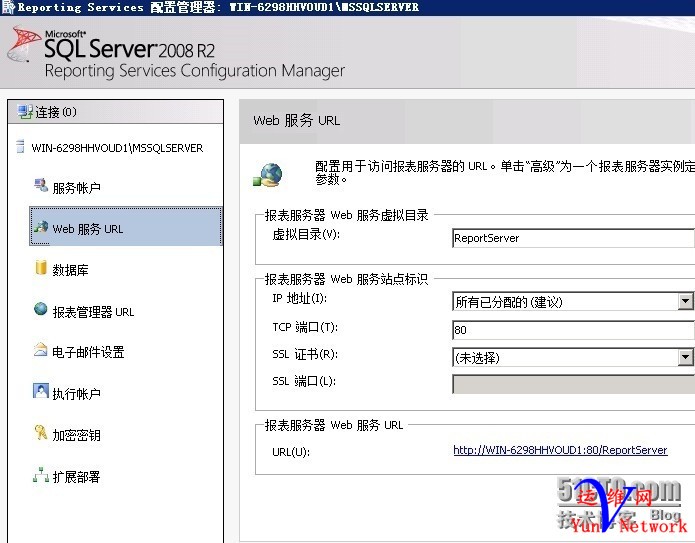The image size is (695, 543).
Task: Click the window title bar text
Action: coord(218,7)
